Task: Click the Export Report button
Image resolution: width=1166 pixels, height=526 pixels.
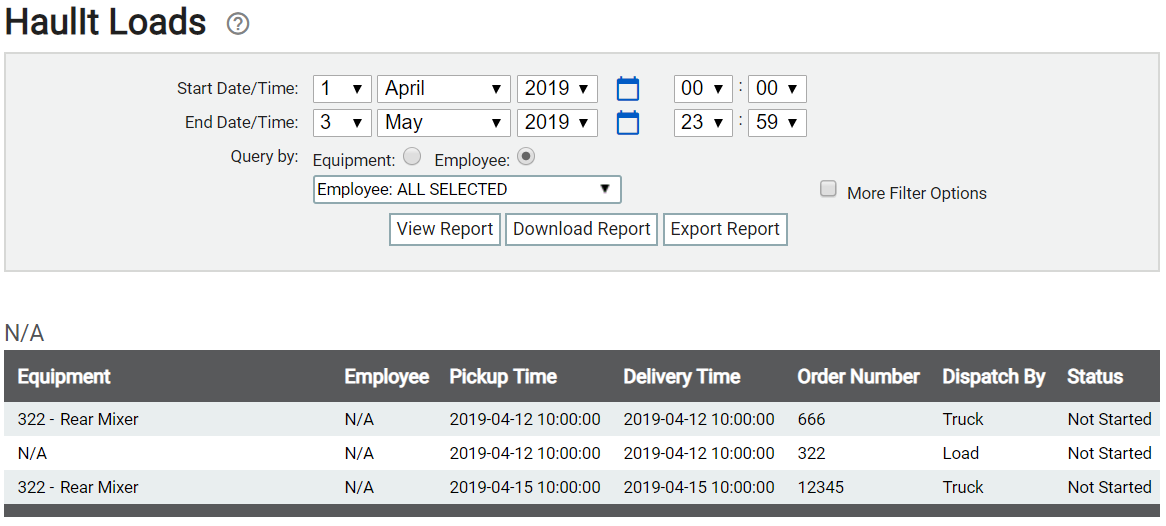Action: pyautogui.click(x=725, y=229)
